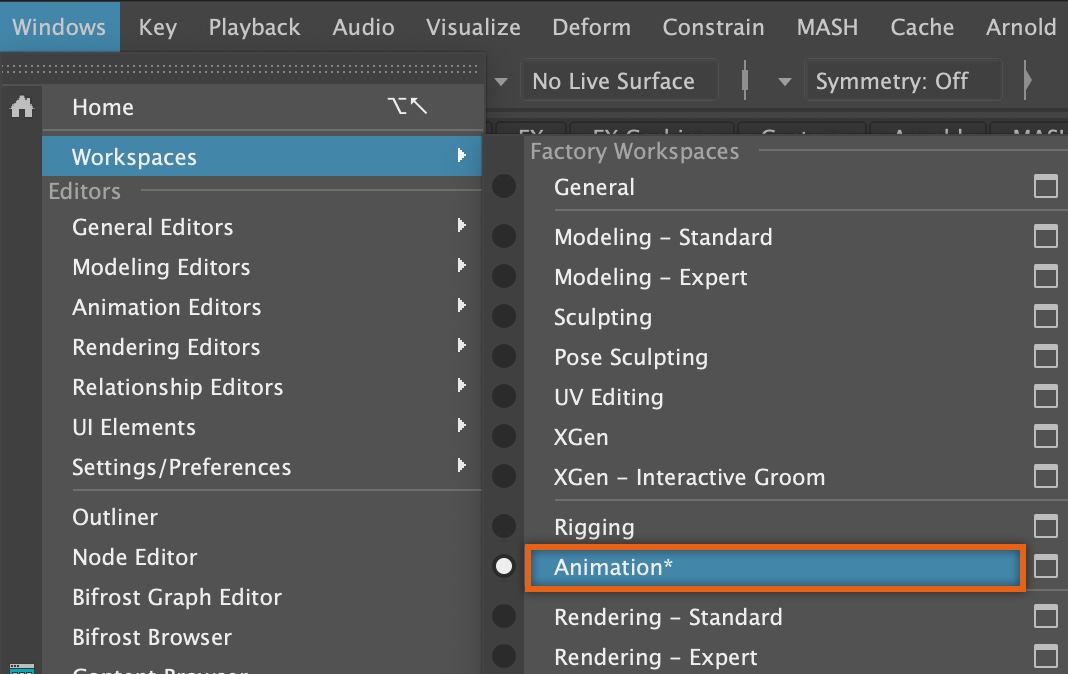Open the Key menu

point(157,27)
